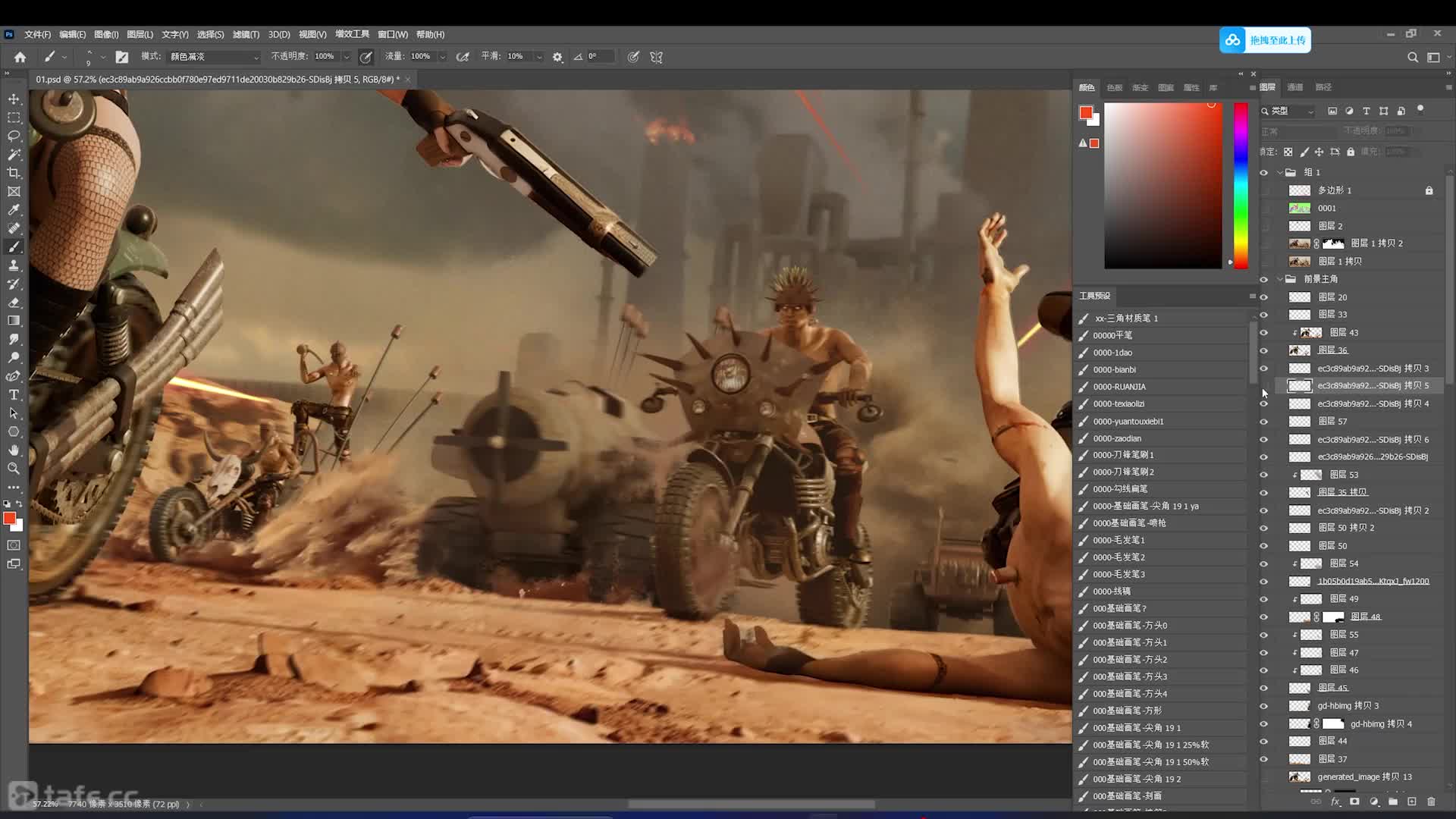This screenshot has height=819, width=1456.
Task: Open layer filter 类型 dropdown
Action: (x=1288, y=111)
